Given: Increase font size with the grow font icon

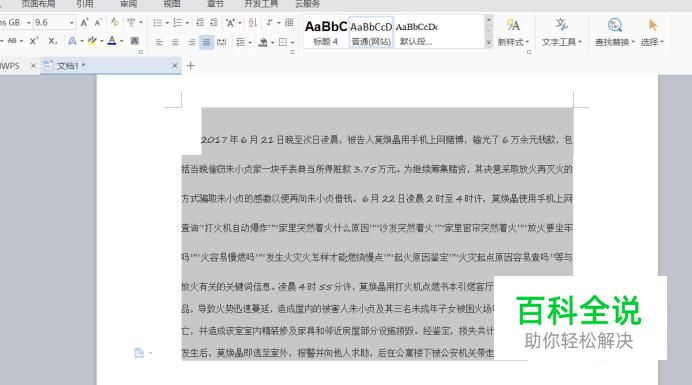Looking at the screenshot, I should tap(84, 22).
